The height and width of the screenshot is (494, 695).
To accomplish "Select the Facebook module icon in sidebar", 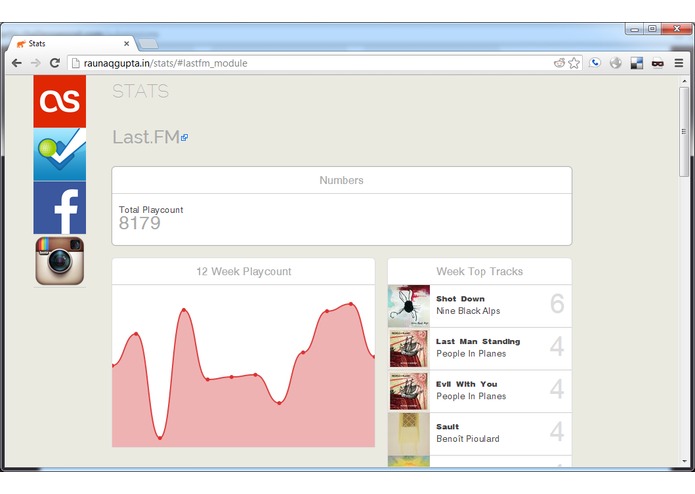I will 59,207.
